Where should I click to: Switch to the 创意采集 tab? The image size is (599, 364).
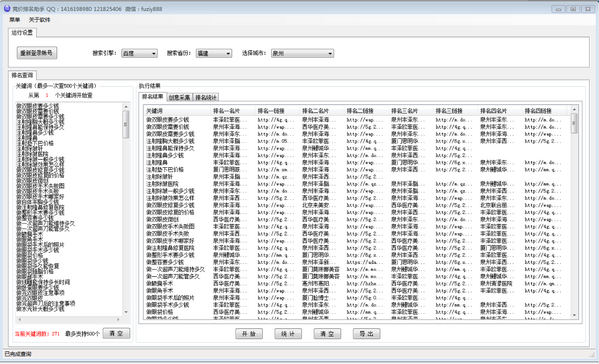180,98
